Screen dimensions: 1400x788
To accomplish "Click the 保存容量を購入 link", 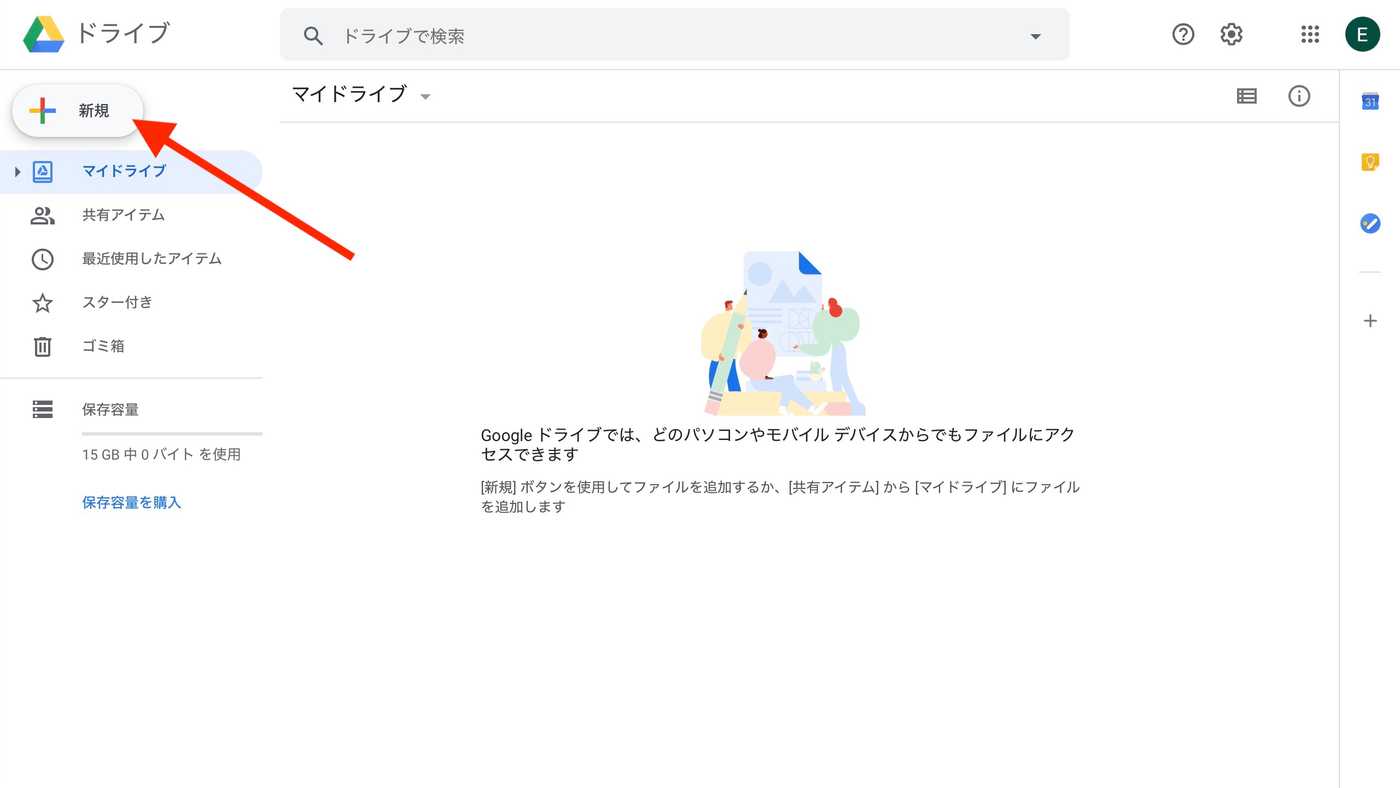I will (132, 502).
